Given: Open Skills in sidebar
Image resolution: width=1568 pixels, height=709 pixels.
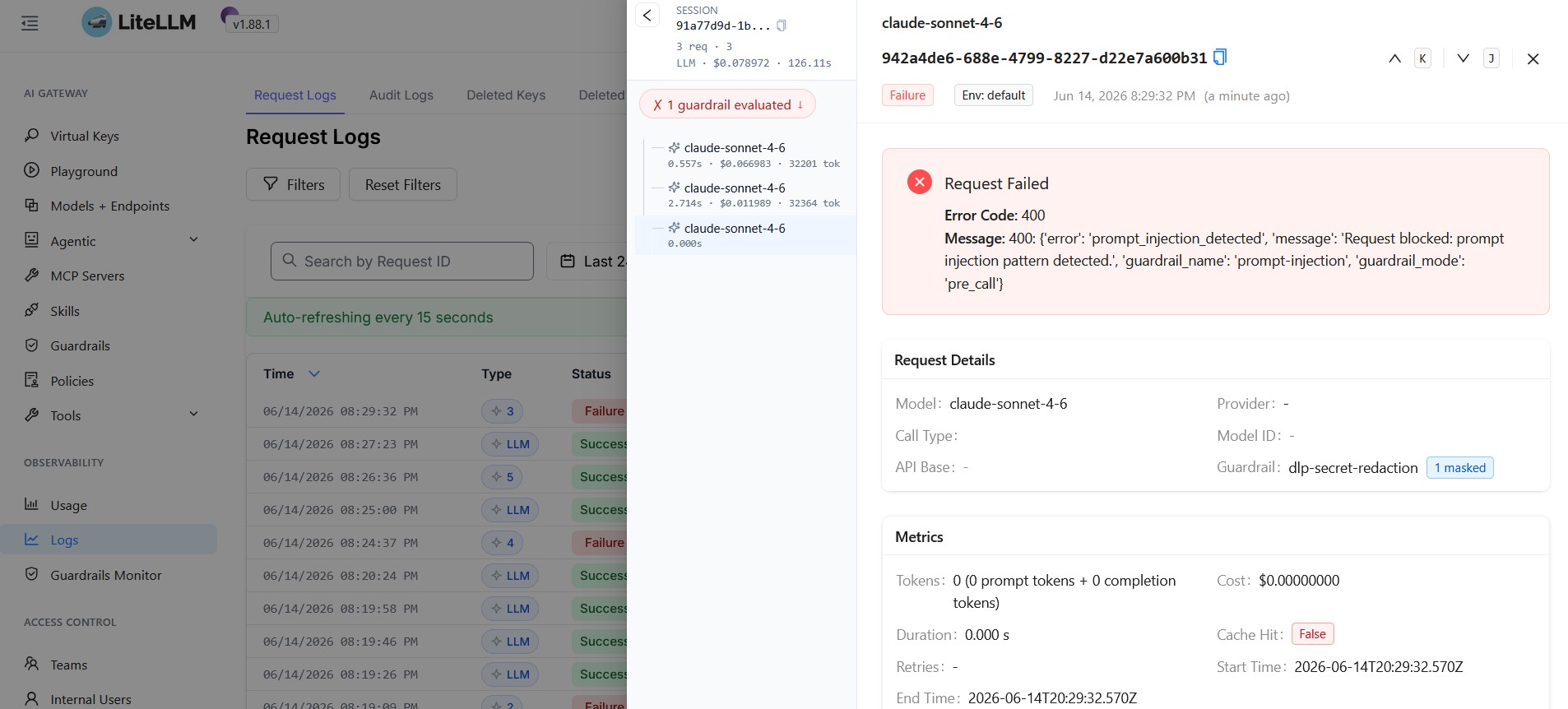Looking at the screenshot, I should pyautogui.click(x=64, y=311).
